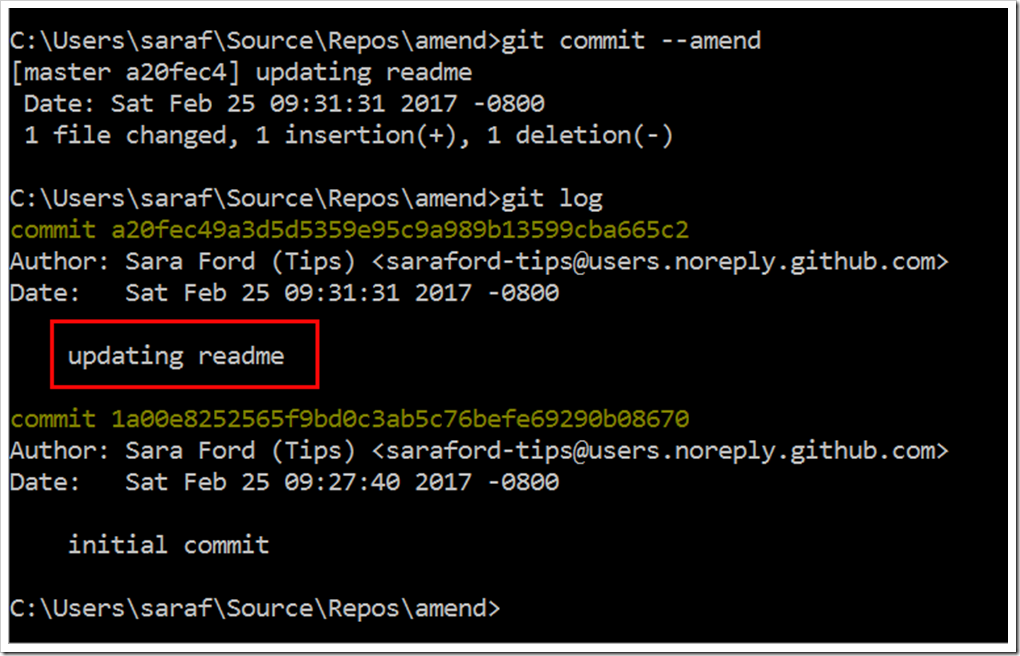Click the author email under the 1a00e825 commit
Screen dimensions: 1020x656
667,450
